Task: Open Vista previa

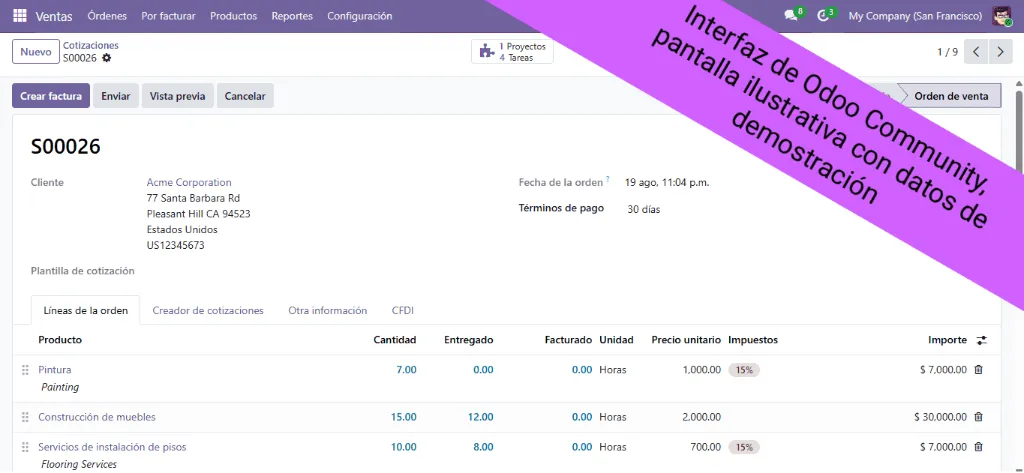Action: pos(178,96)
